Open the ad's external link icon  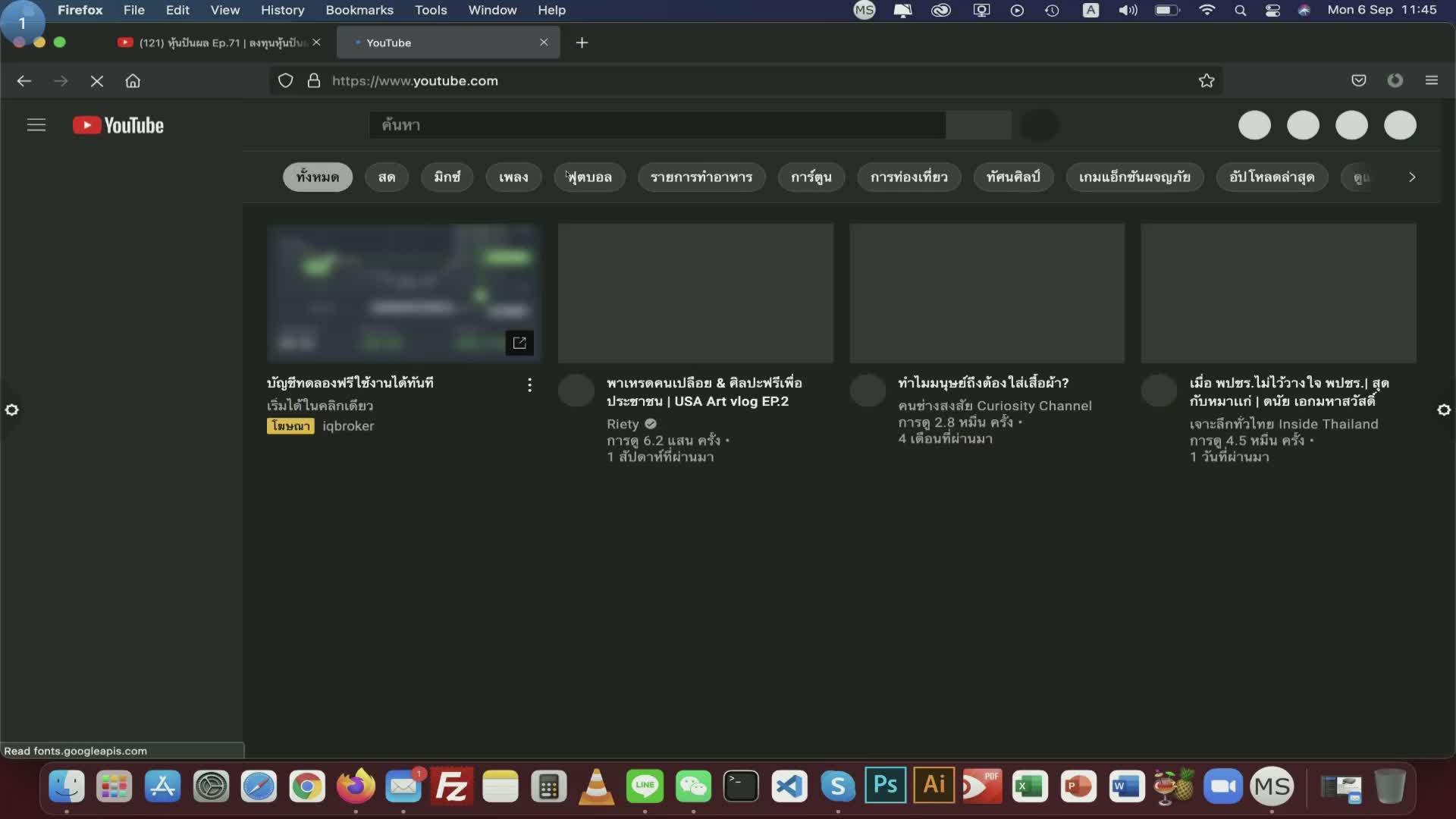519,343
